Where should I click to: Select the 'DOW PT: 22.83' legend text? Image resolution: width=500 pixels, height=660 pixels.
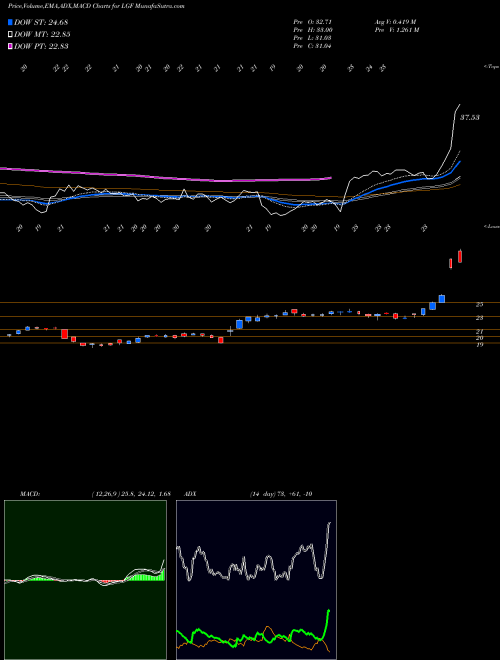point(41,46)
